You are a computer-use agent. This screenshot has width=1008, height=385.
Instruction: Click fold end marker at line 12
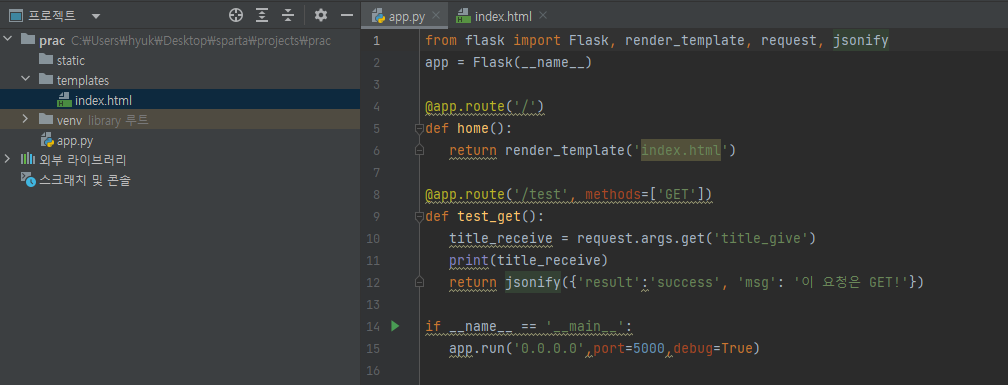[419, 282]
